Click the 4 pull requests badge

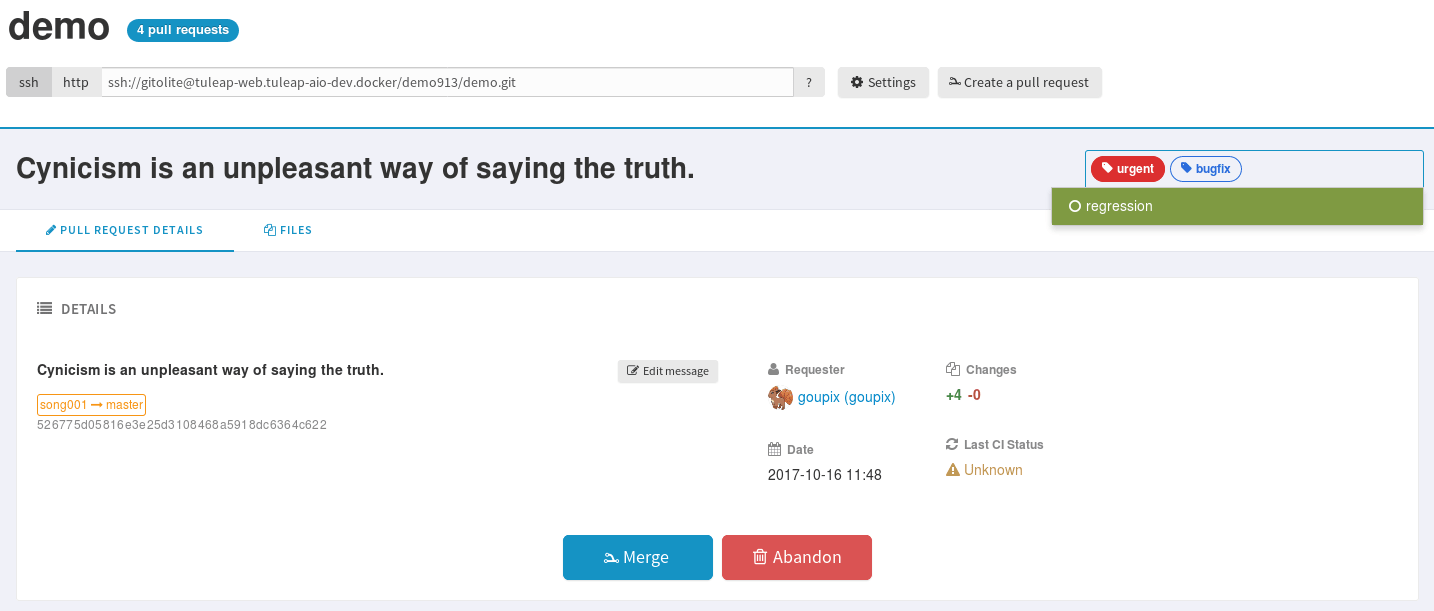coord(182,30)
